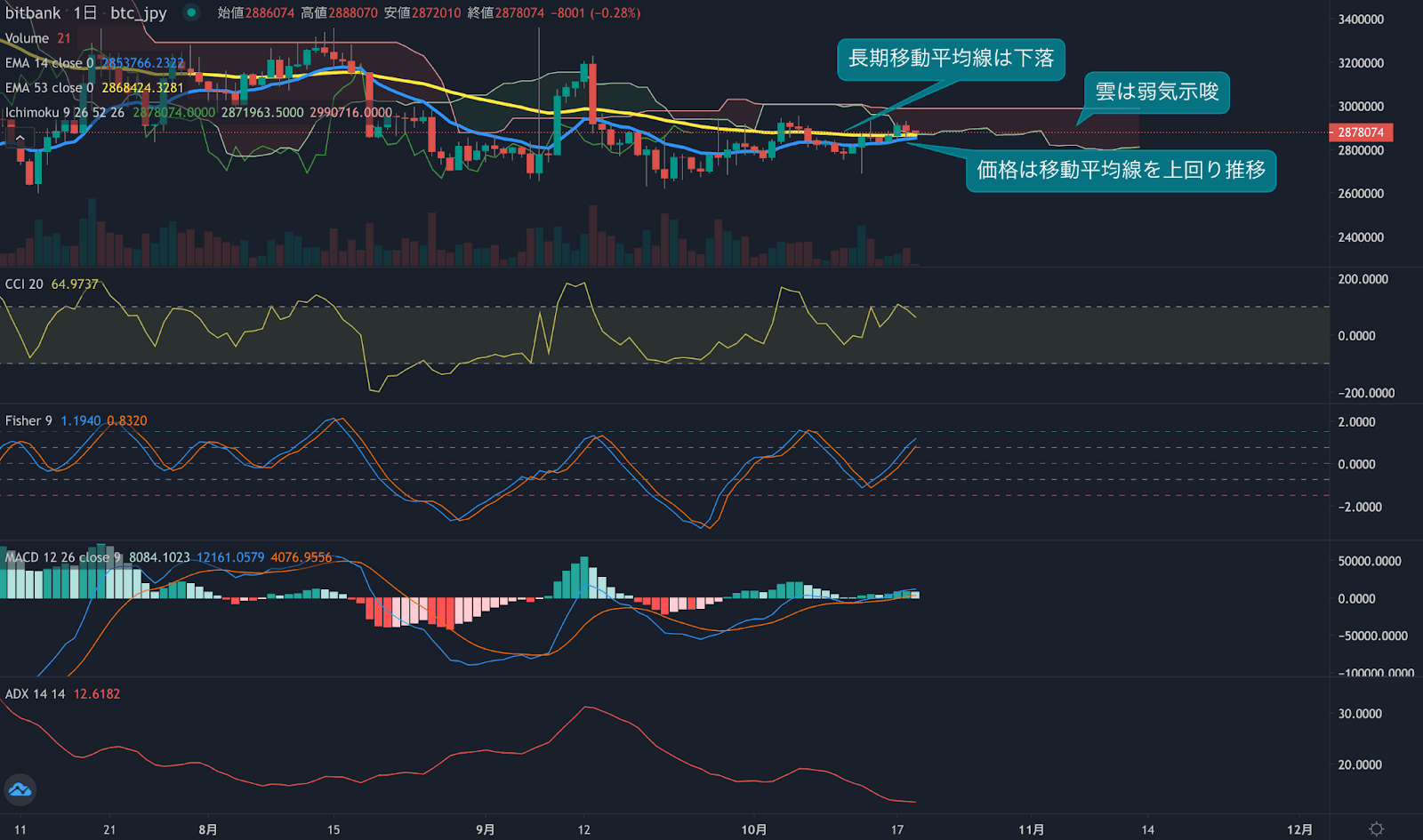Select the 雲は弱気示唆 callout annotation
This screenshot has width=1423, height=840.
[1156, 92]
